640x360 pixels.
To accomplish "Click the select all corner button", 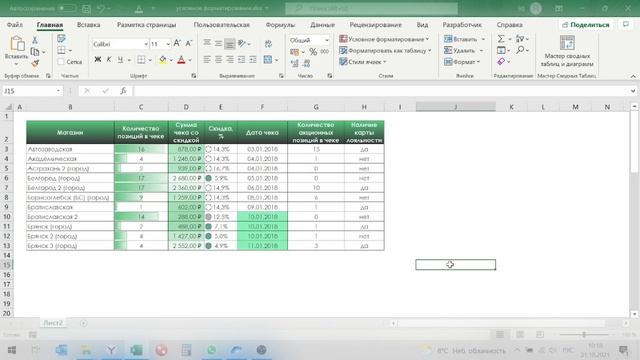I will tap(8, 107).
